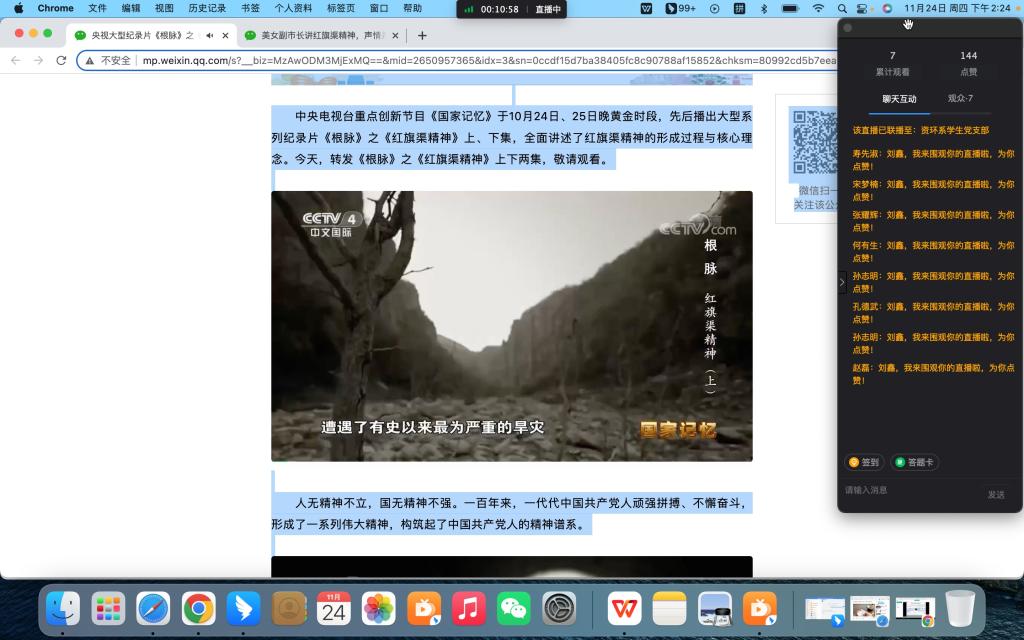This screenshot has height=640, width=1024.
Task: Open a new tab with the plus button
Action: (x=422, y=35)
